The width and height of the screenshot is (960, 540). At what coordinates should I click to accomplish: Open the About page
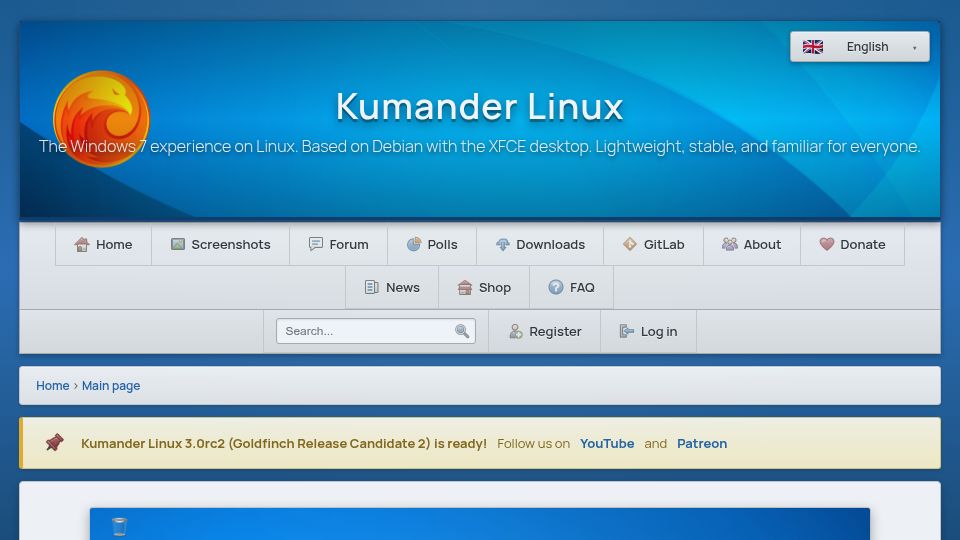(x=752, y=244)
